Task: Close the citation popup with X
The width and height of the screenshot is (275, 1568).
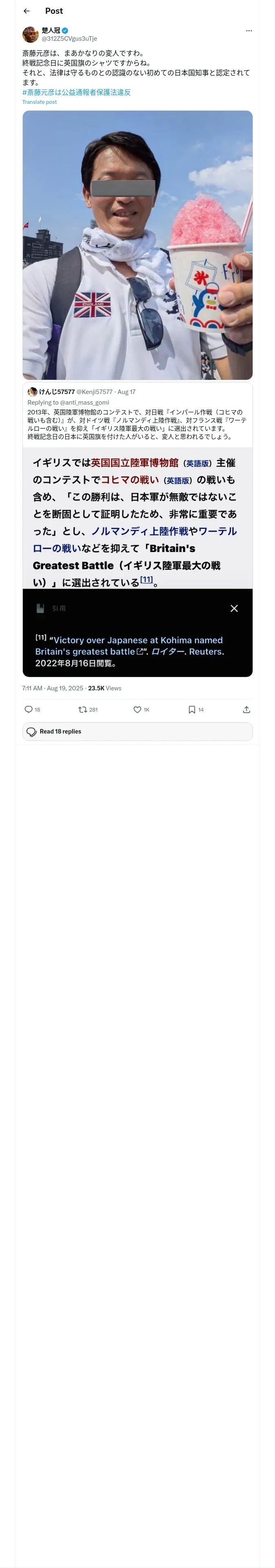Action: pyautogui.click(x=234, y=609)
